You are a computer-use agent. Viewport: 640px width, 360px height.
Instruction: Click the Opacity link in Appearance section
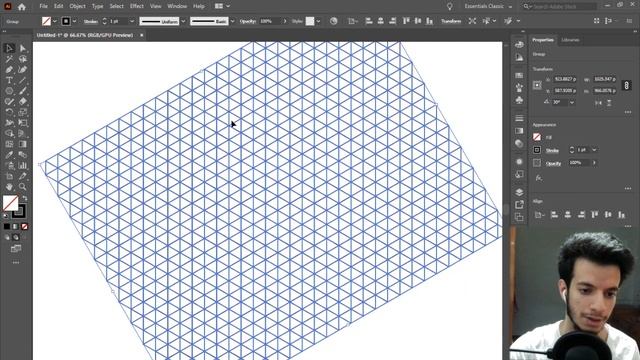[x=553, y=163]
